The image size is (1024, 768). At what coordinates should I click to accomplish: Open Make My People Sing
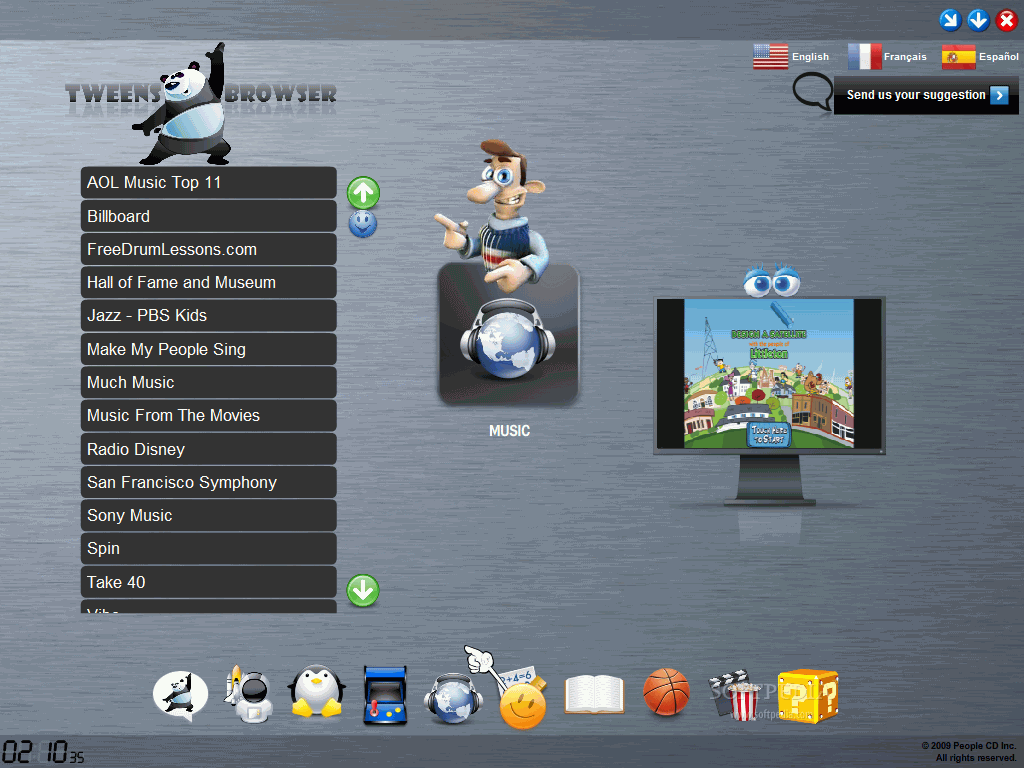coord(208,349)
